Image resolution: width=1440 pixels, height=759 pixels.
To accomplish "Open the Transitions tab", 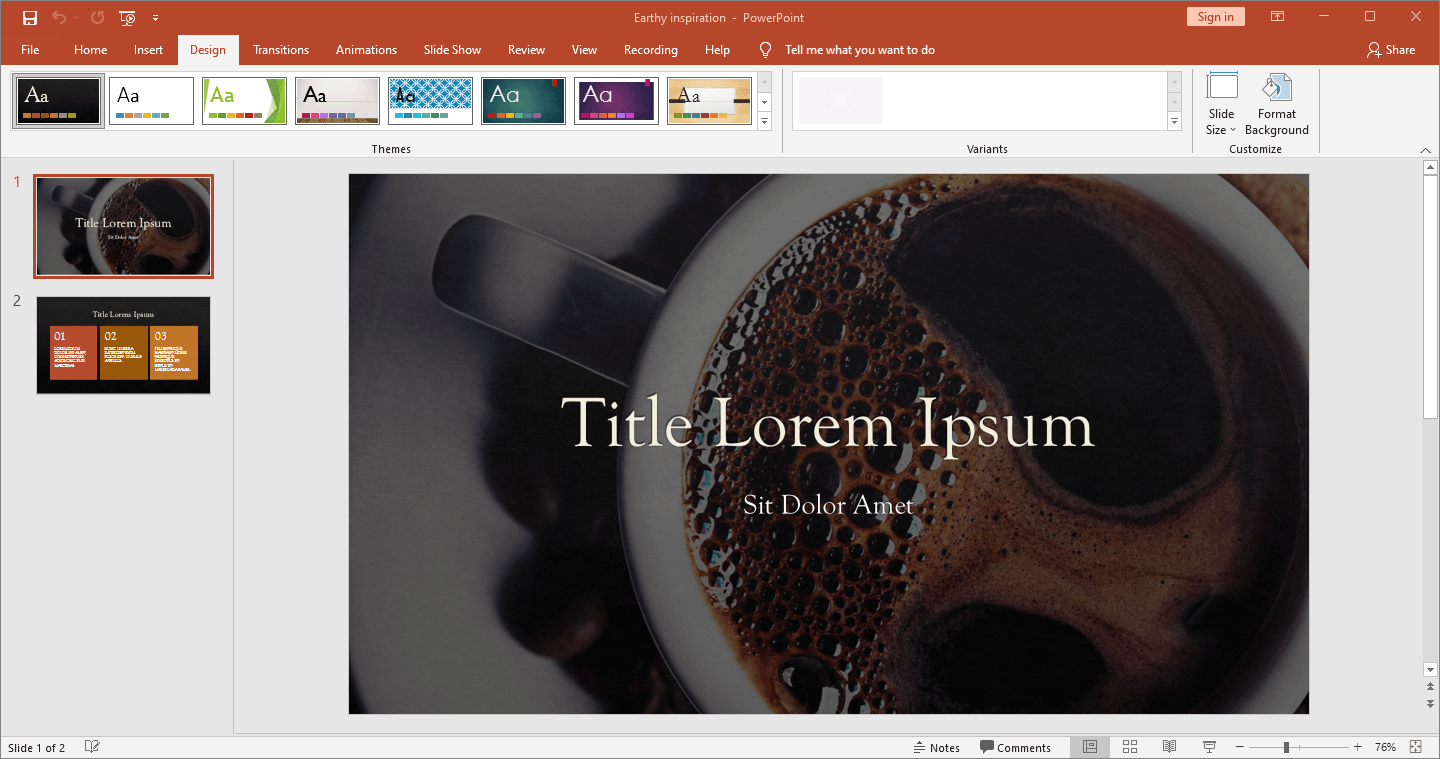I will pyautogui.click(x=281, y=50).
